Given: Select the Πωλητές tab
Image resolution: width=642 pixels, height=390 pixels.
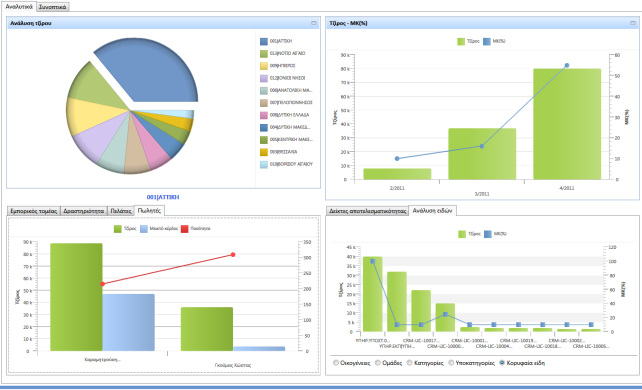Looking at the screenshot, I should coord(149,210).
